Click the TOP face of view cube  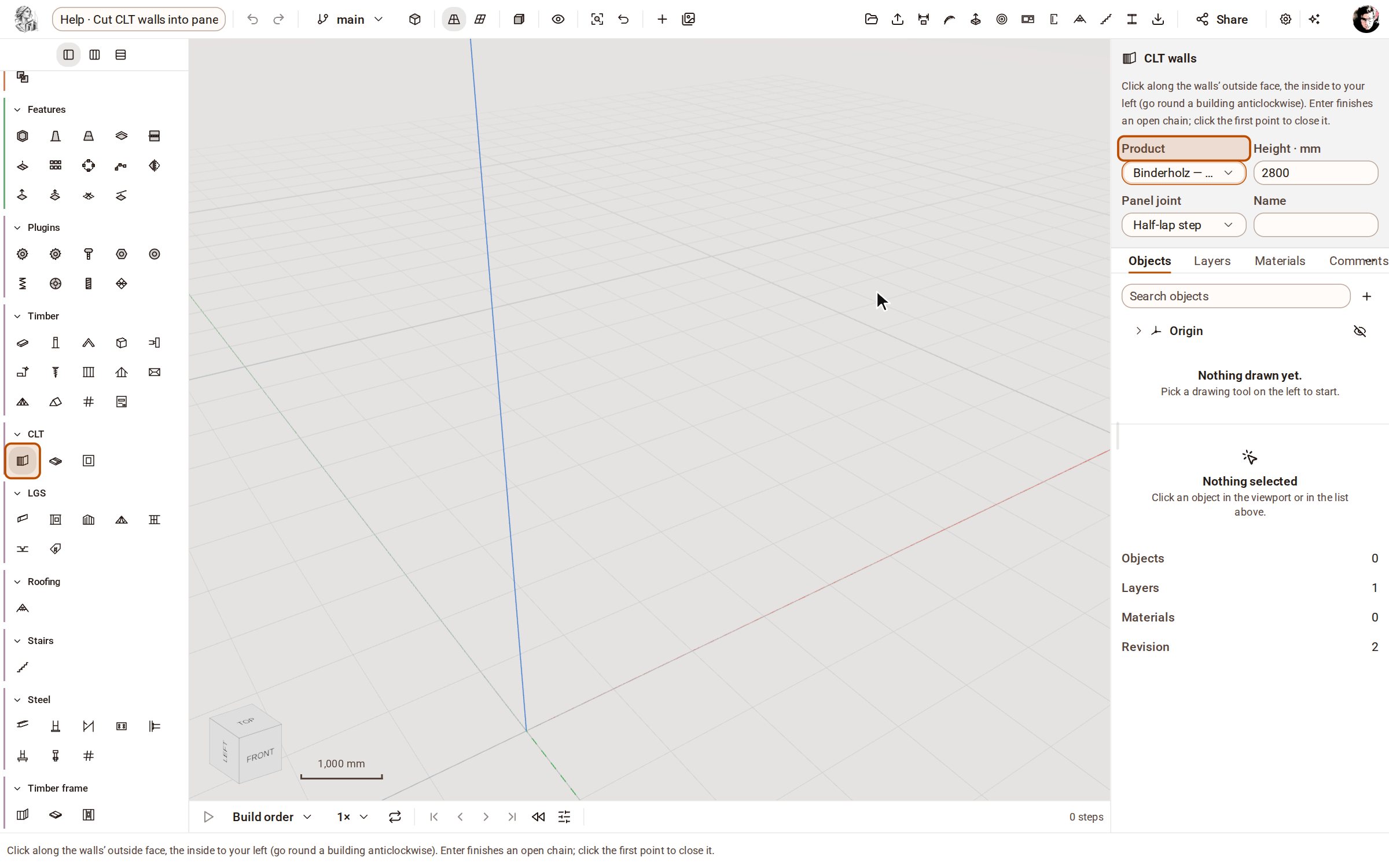[x=245, y=721]
